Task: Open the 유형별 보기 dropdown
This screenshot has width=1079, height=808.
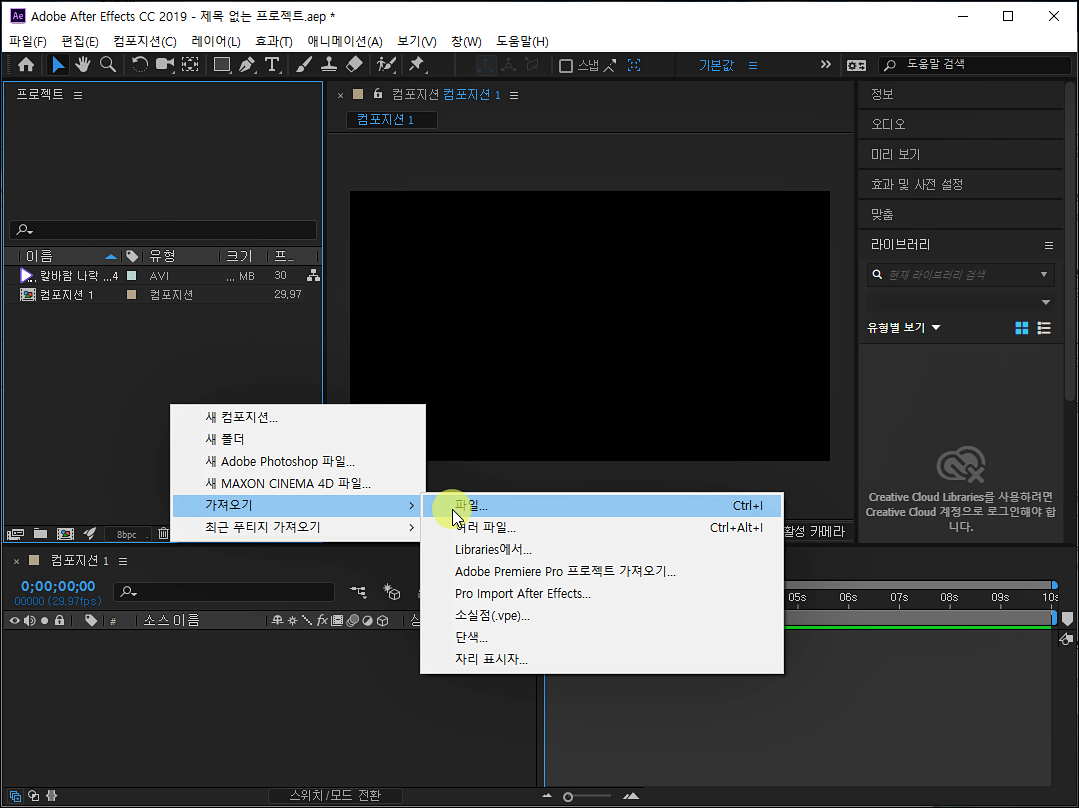Action: click(904, 328)
